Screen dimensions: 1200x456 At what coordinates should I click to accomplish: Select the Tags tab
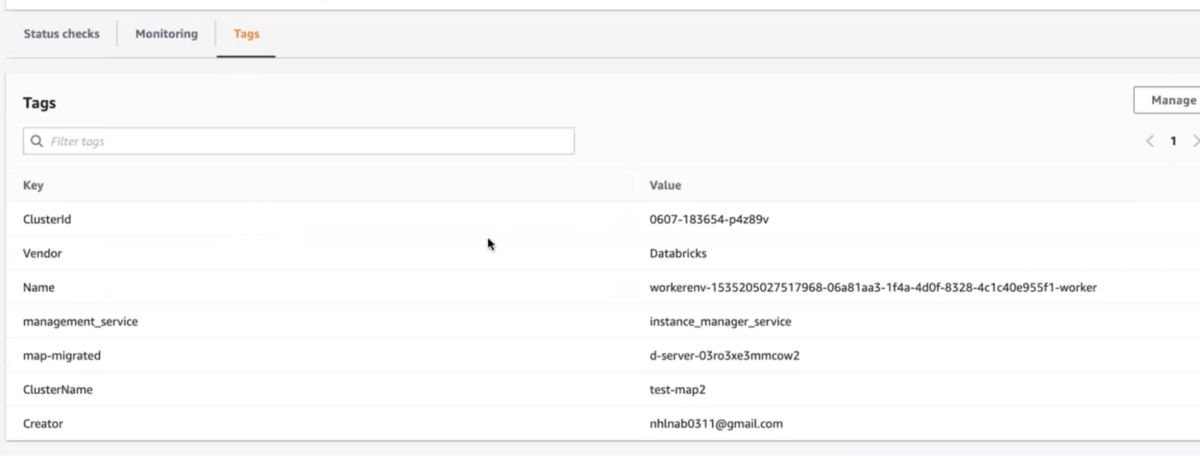tap(246, 34)
